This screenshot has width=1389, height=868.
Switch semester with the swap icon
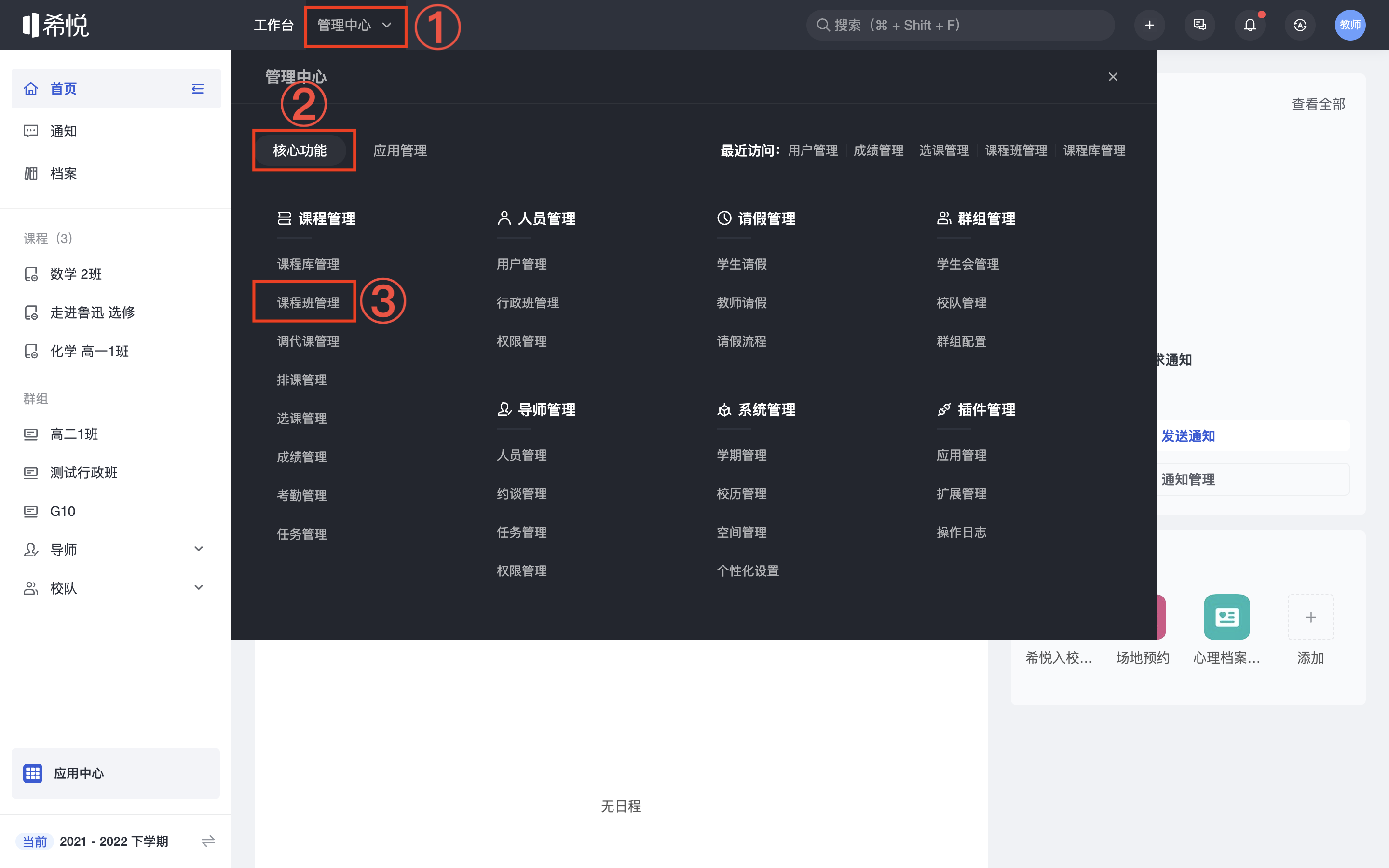click(x=208, y=841)
